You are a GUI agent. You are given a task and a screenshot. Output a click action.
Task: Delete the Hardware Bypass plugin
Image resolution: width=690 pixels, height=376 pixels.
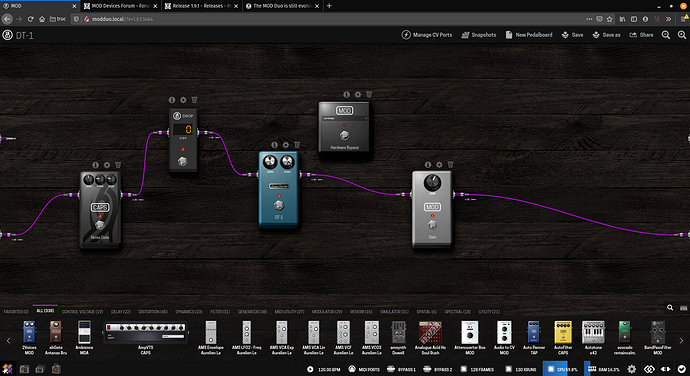click(x=369, y=94)
